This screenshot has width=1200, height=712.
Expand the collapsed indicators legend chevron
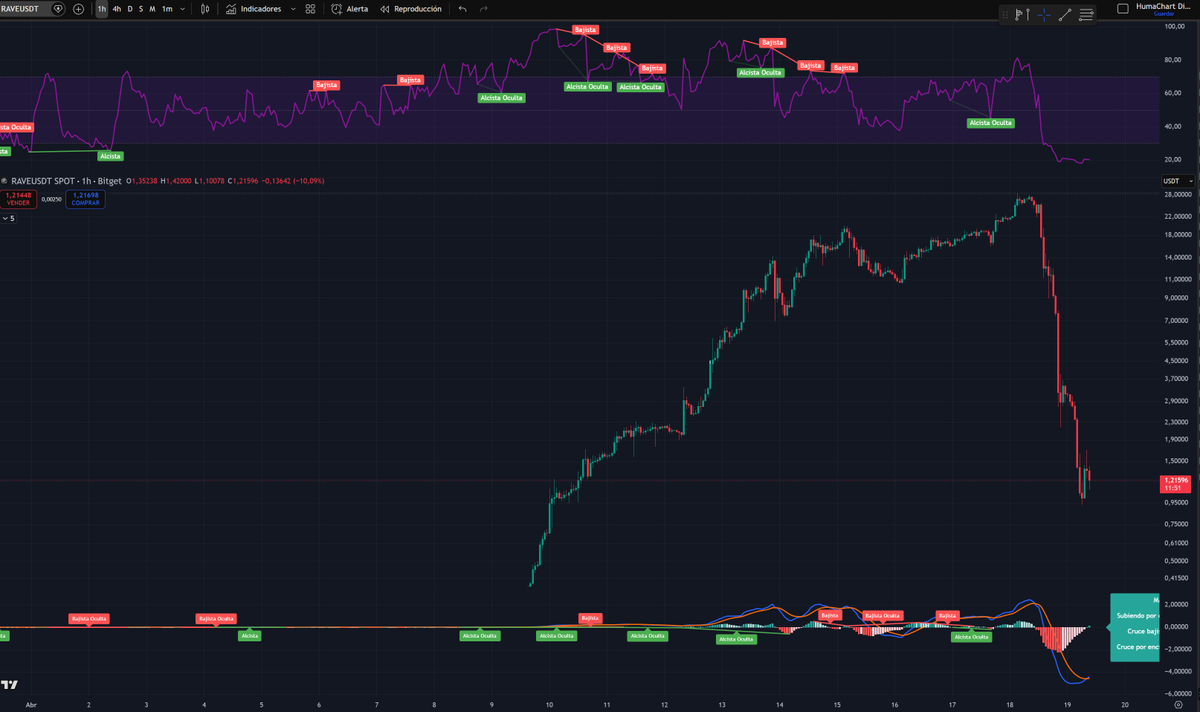point(8,217)
